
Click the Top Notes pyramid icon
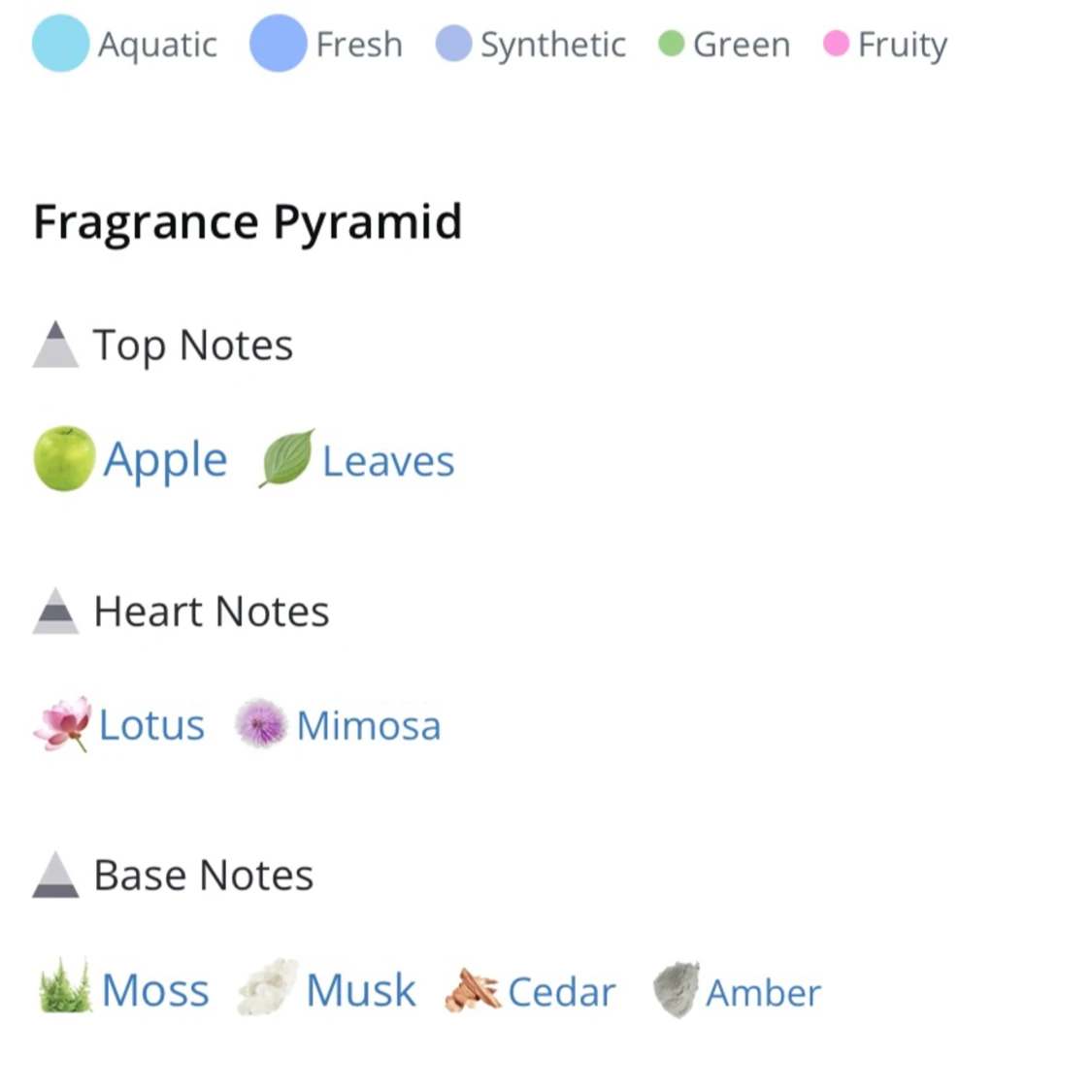(55, 344)
